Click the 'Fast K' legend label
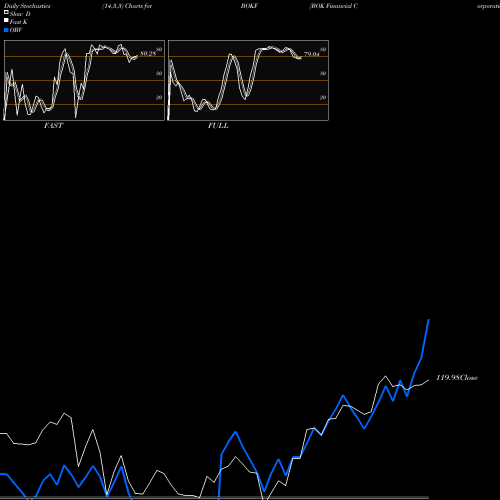Image resolution: width=500 pixels, height=500 pixels. pyautogui.click(x=19, y=22)
